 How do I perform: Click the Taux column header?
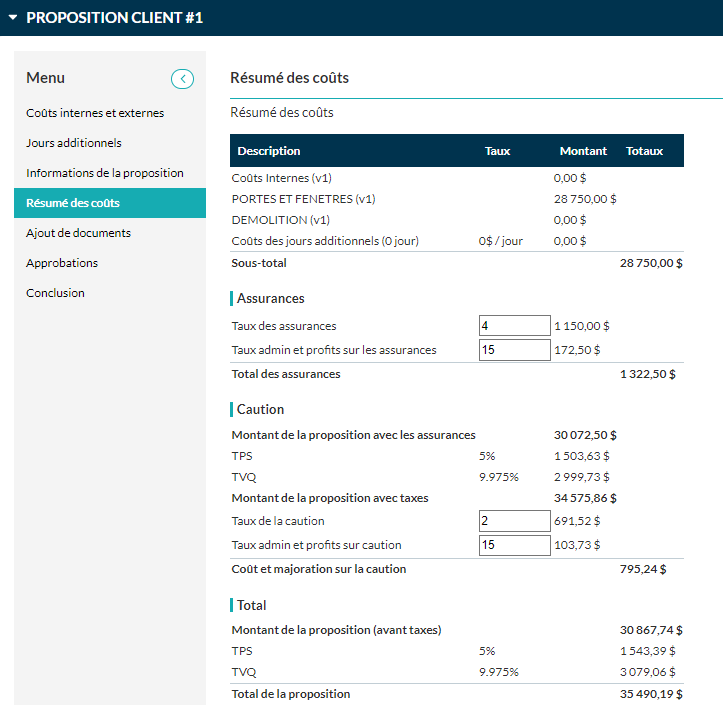click(x=497, y=151)
